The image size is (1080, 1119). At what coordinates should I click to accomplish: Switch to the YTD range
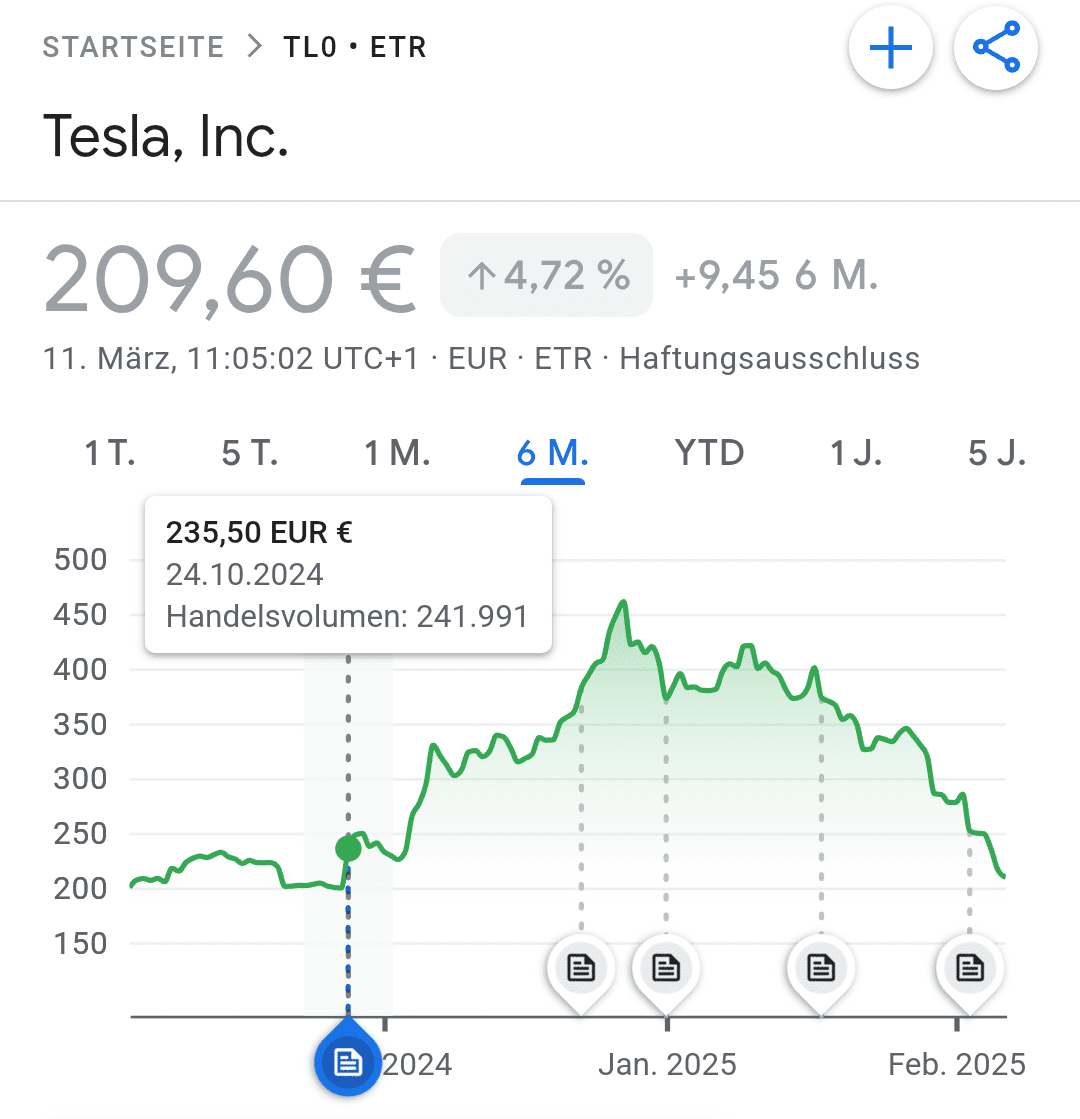coord(709,454)
